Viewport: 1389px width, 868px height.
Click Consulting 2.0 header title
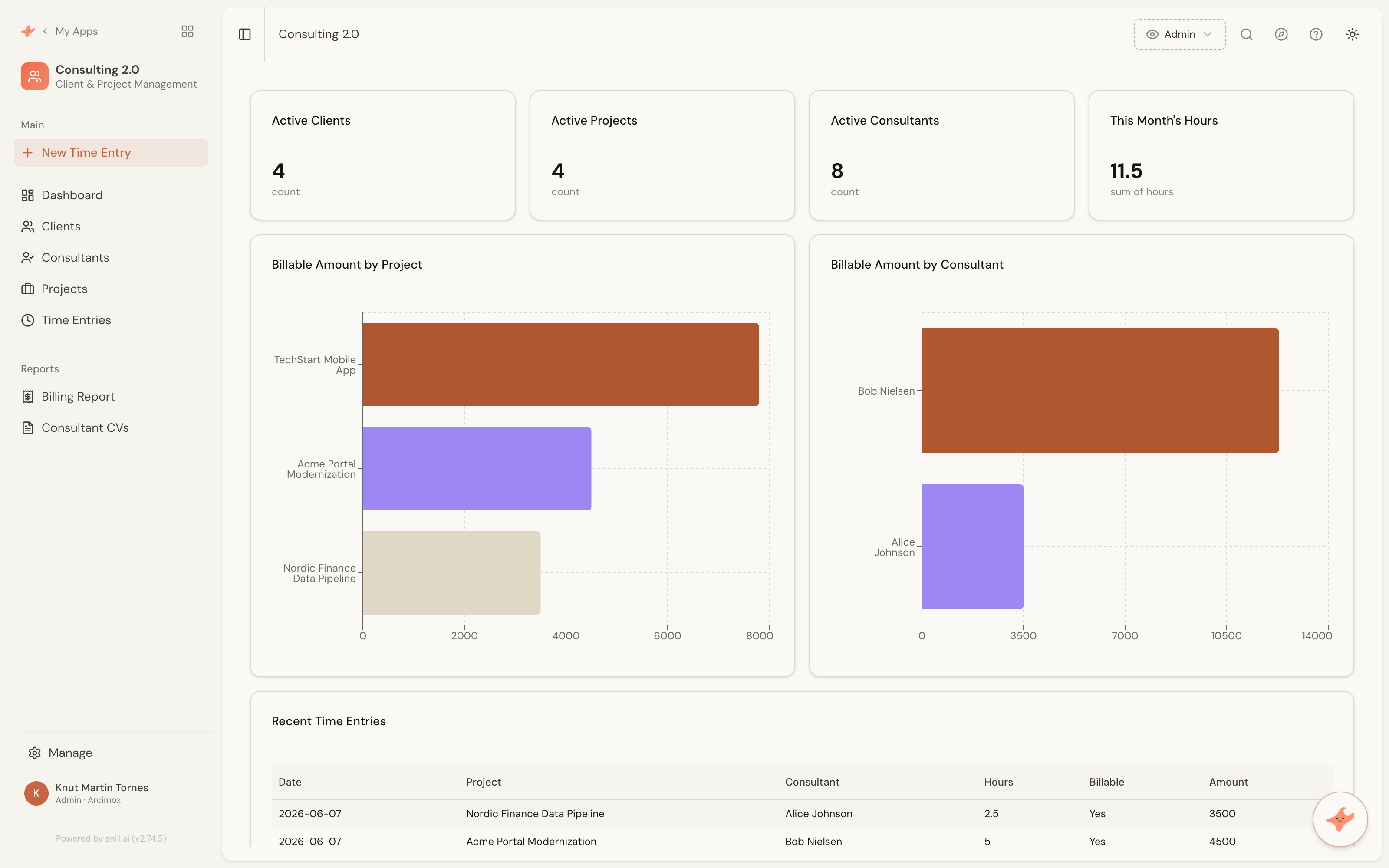click(319, 34)
